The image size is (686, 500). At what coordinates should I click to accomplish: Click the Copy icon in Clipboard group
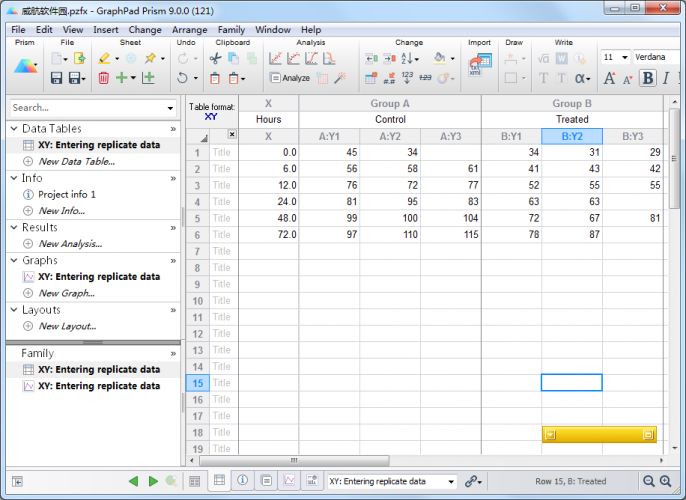[x=233, y=59]
